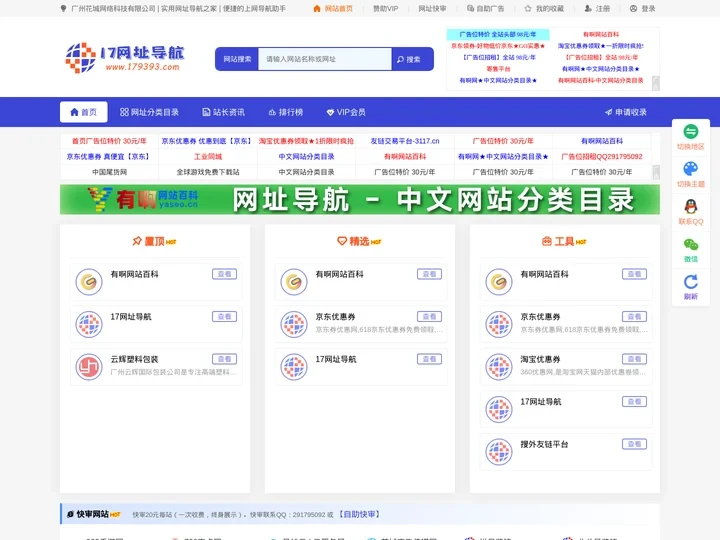The image size is (720, 540).
Task: Click 查看 for 淘宝优惠券
Action: [x=635, y=359]
